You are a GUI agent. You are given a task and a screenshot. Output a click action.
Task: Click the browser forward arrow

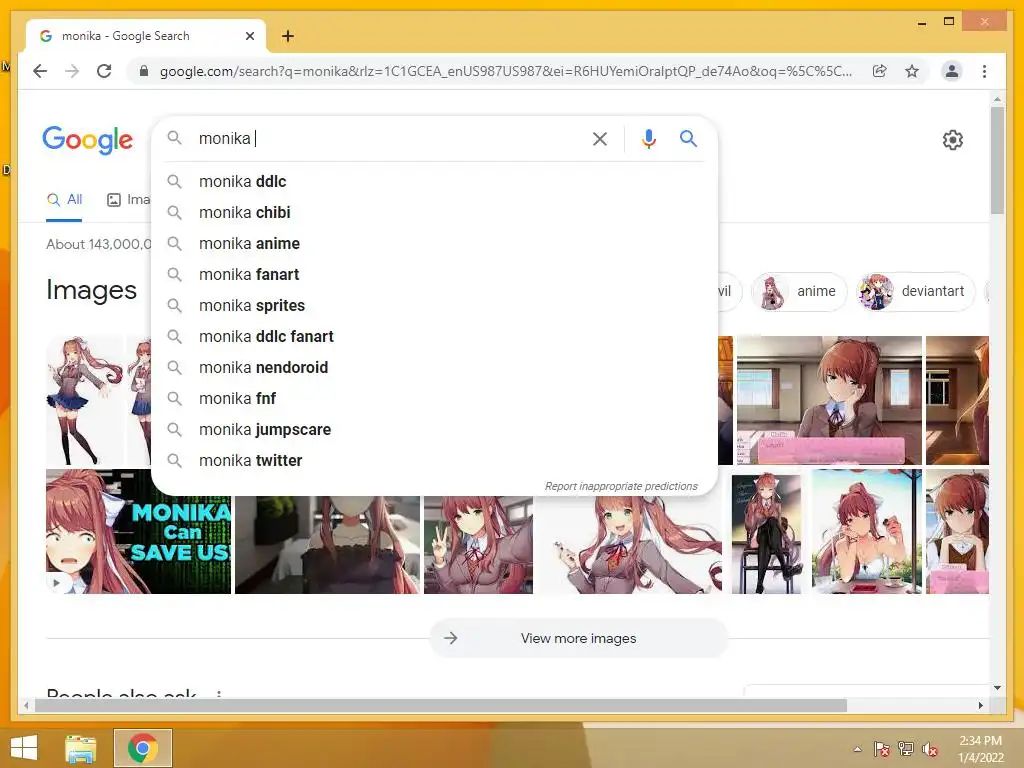(72, 71)
